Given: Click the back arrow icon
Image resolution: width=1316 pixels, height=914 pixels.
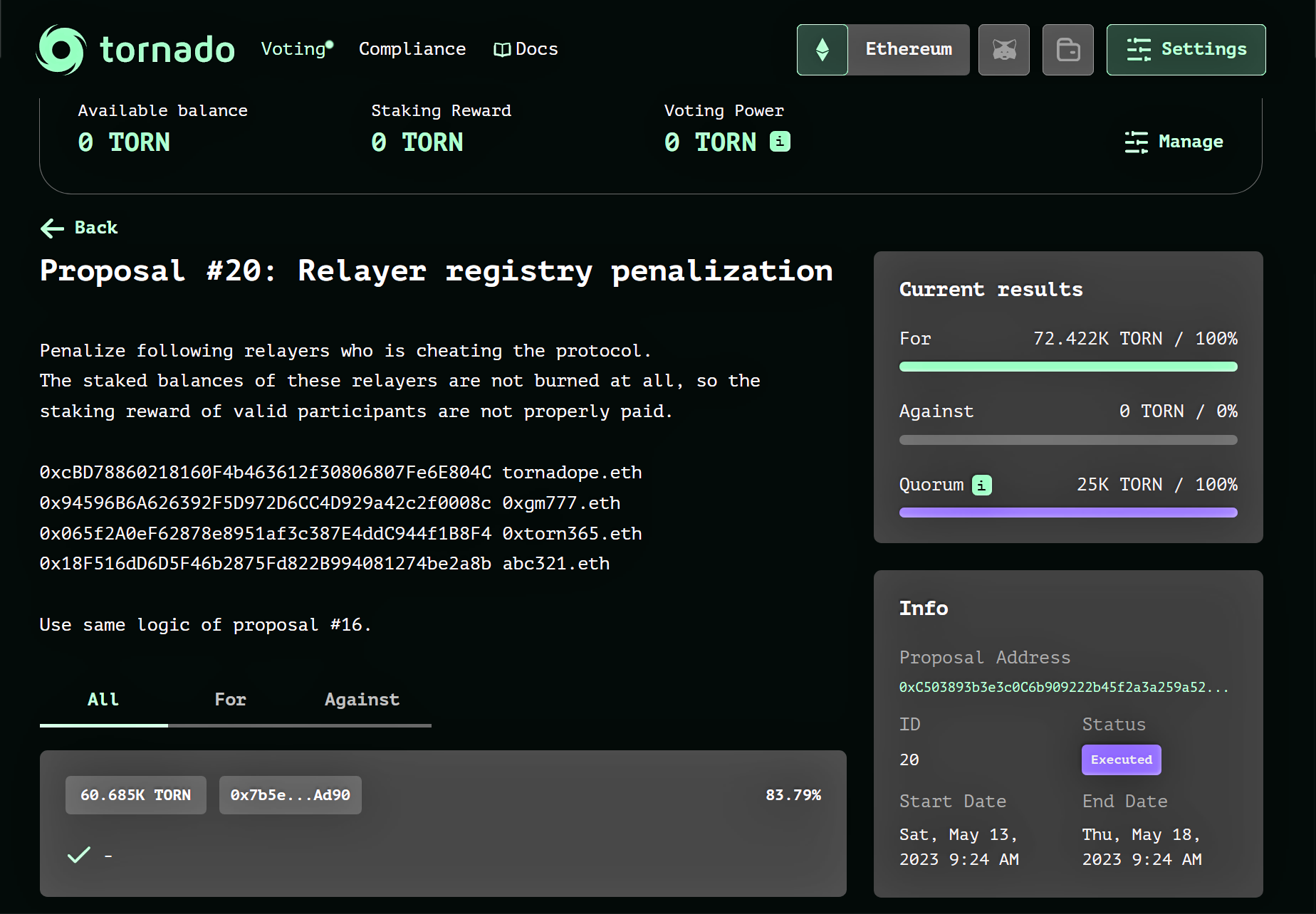Looking at the screenshot, I should pyautogui.click(x=52, y=228).
